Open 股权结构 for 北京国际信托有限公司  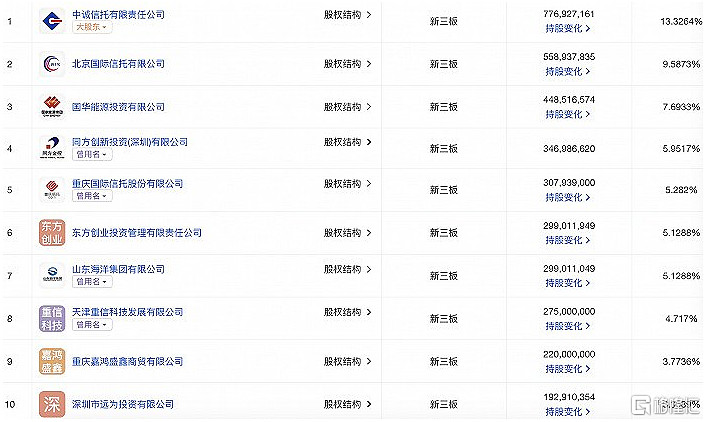point(347,64)
